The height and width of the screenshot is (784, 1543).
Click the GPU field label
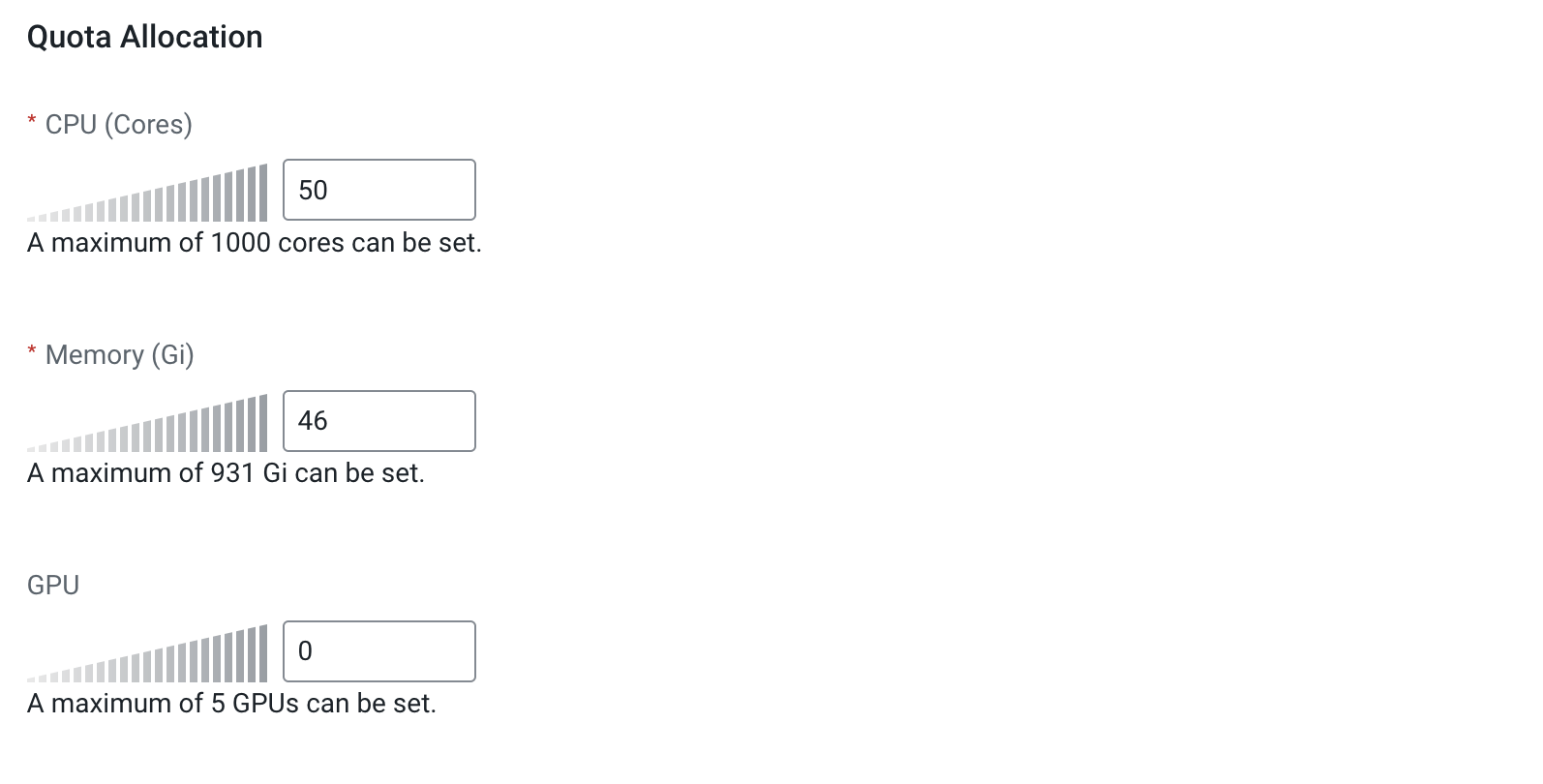pyautogui.click(x=53, y=585)
